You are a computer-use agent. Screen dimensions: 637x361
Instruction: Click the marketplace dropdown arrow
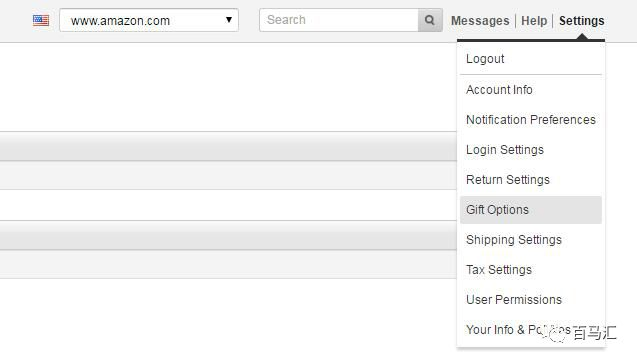coord(229,19)
